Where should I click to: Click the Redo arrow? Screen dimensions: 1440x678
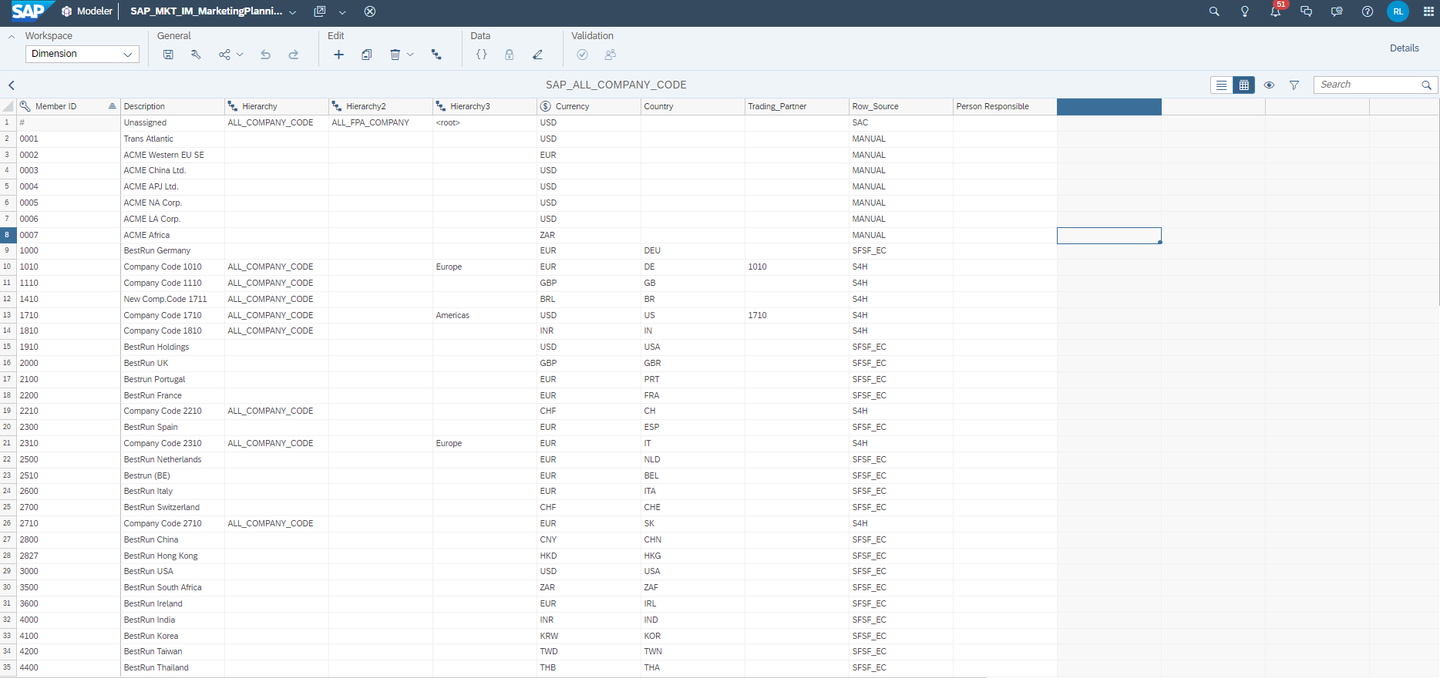293,55
